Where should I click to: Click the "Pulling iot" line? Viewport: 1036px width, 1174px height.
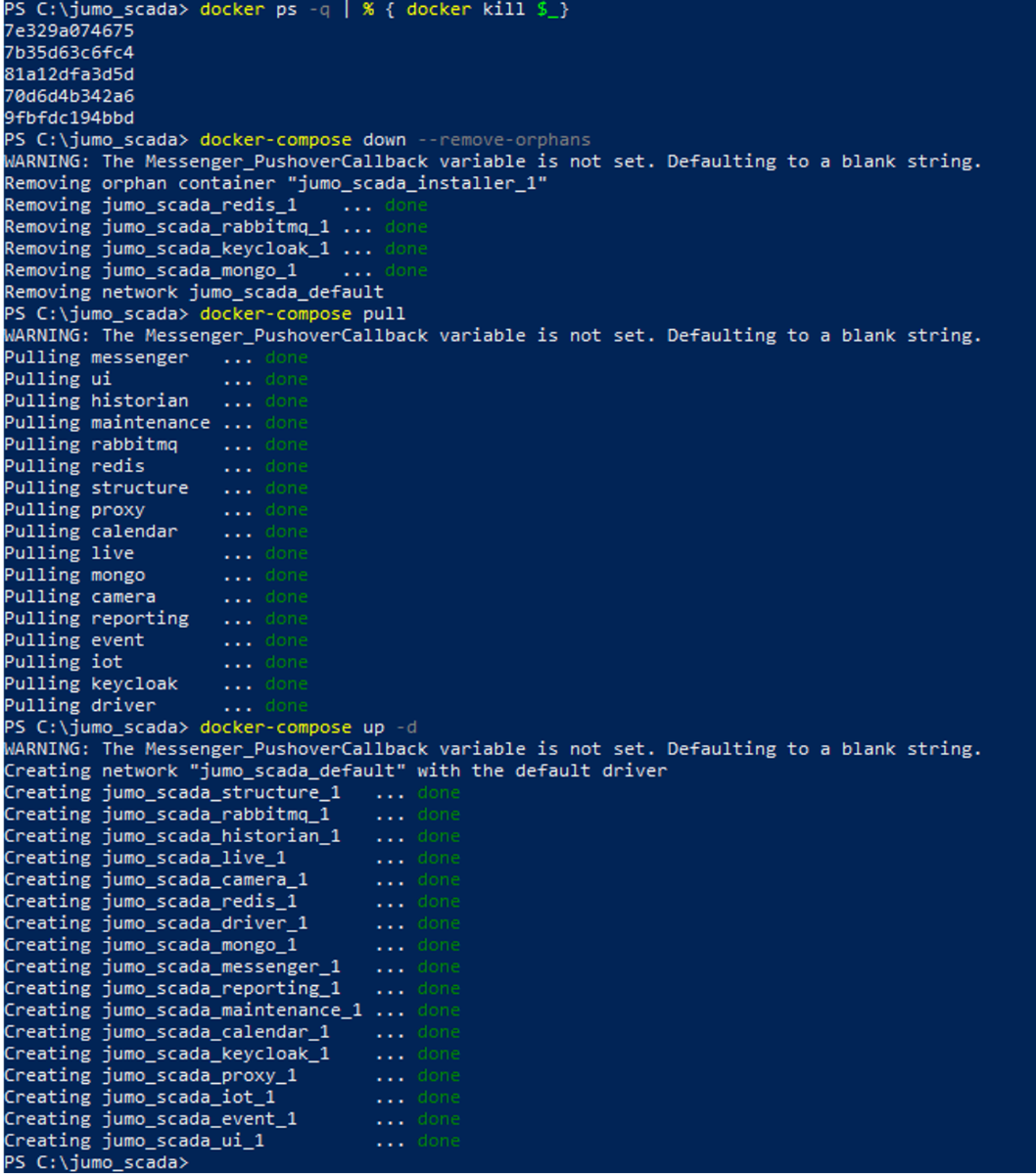tap(64, 662)
